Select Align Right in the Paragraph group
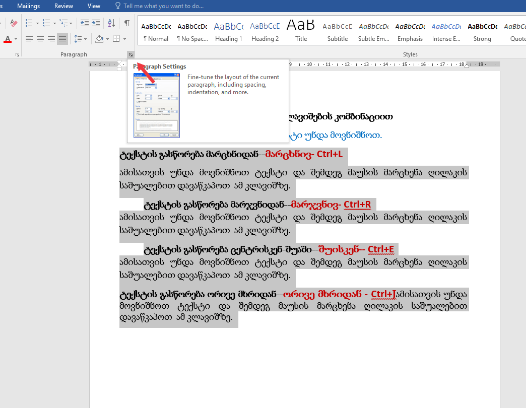The width and height of the screenshot is (526, 408). click(x=51, y=39)
